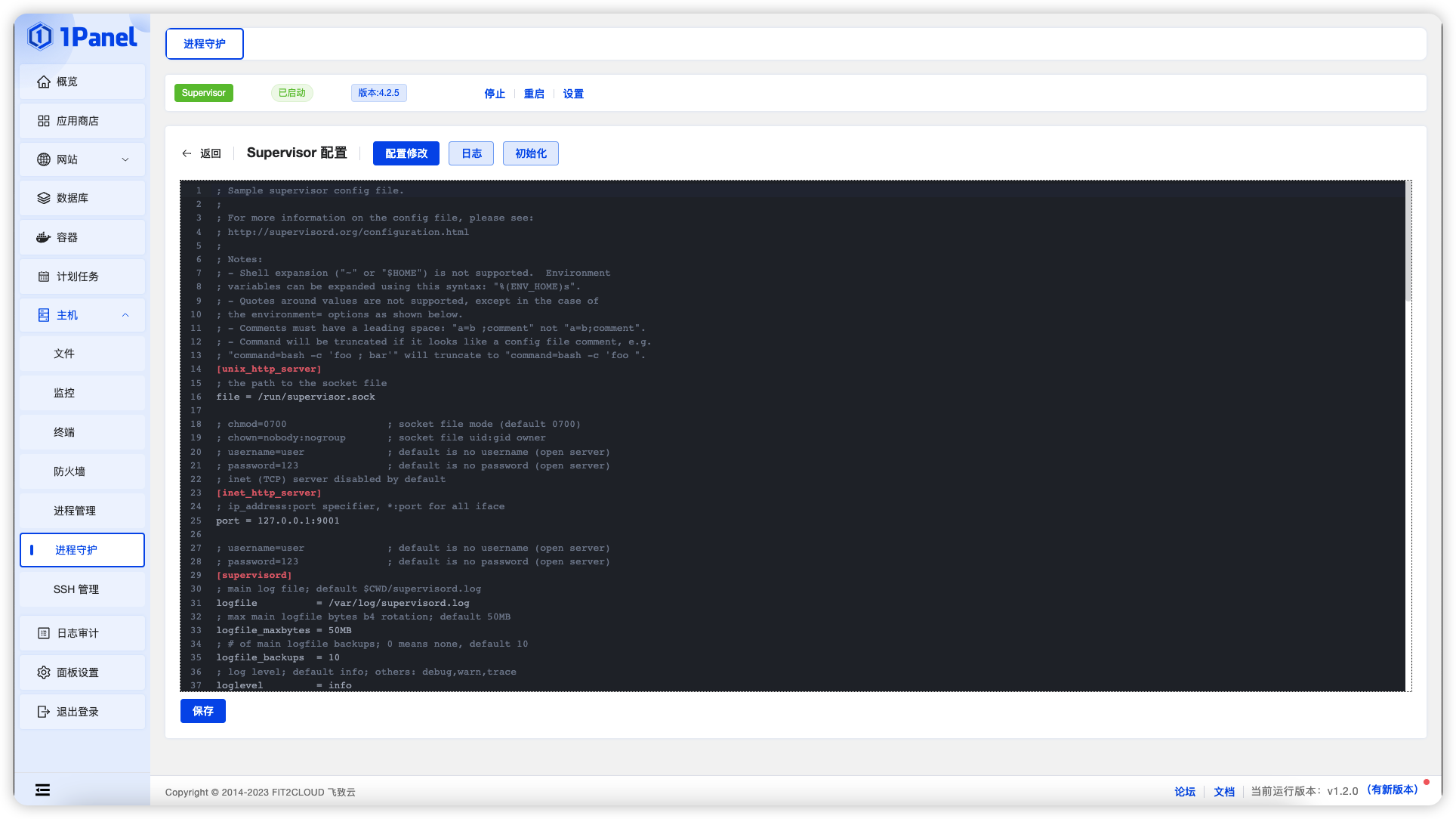Click the 文档 documentation link
Screen dimensions: 1456x819
1224,792
